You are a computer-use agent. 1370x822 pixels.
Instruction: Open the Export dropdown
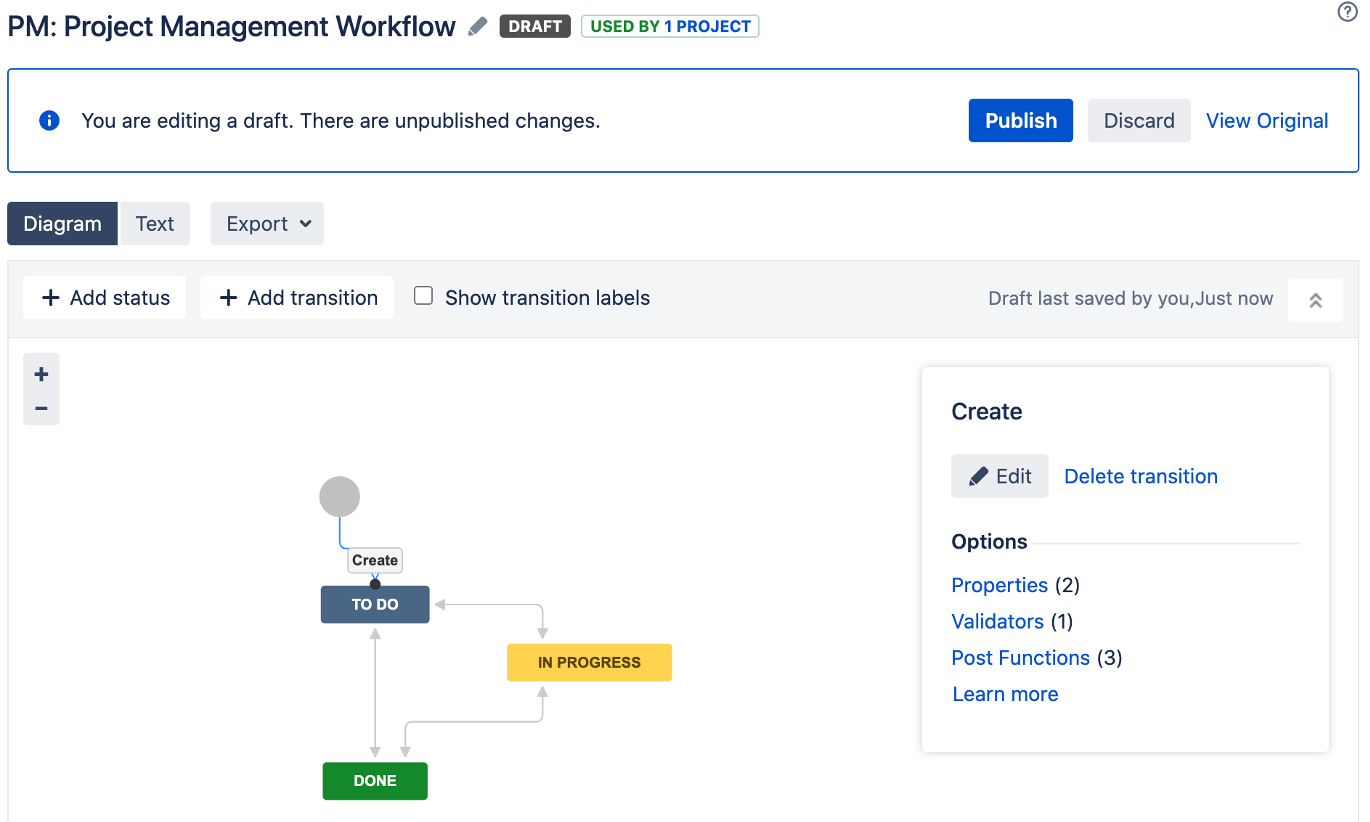click(x=267, y=223)
